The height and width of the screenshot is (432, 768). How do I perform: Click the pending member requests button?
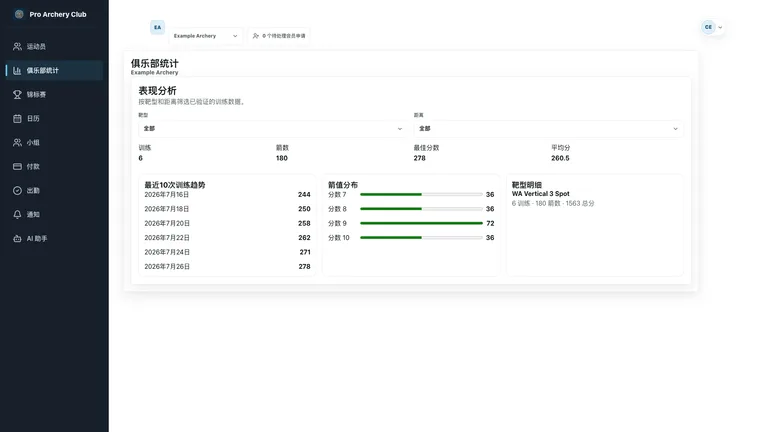tap(279, 36)
